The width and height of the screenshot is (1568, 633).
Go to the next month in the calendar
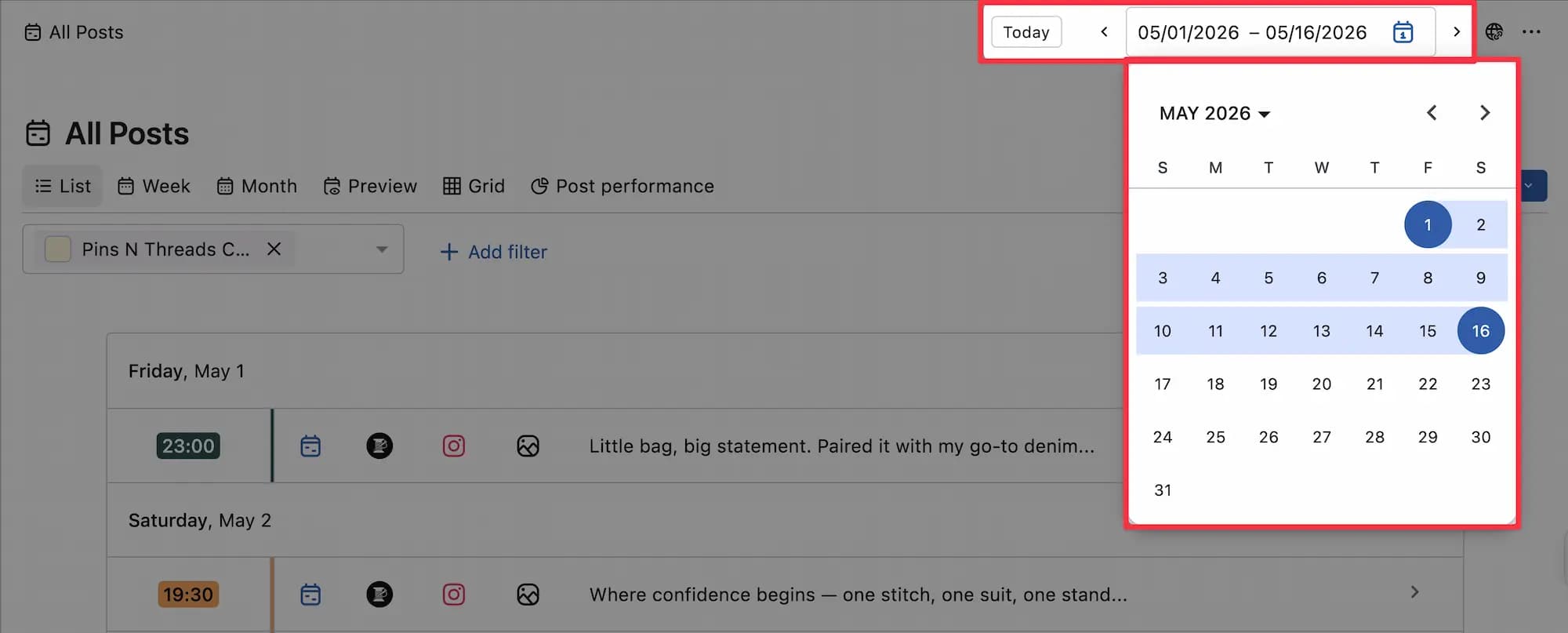(1484, 113)
